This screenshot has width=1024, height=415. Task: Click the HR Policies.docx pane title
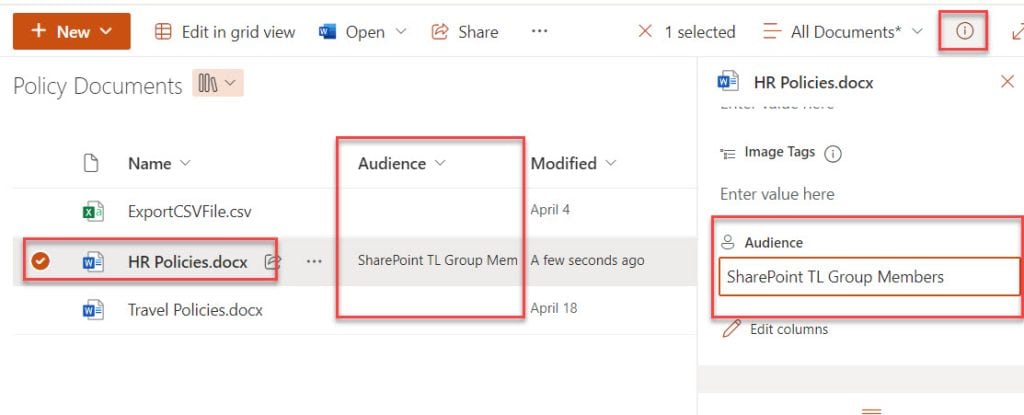pyautogui.click(x=813, y=82)
